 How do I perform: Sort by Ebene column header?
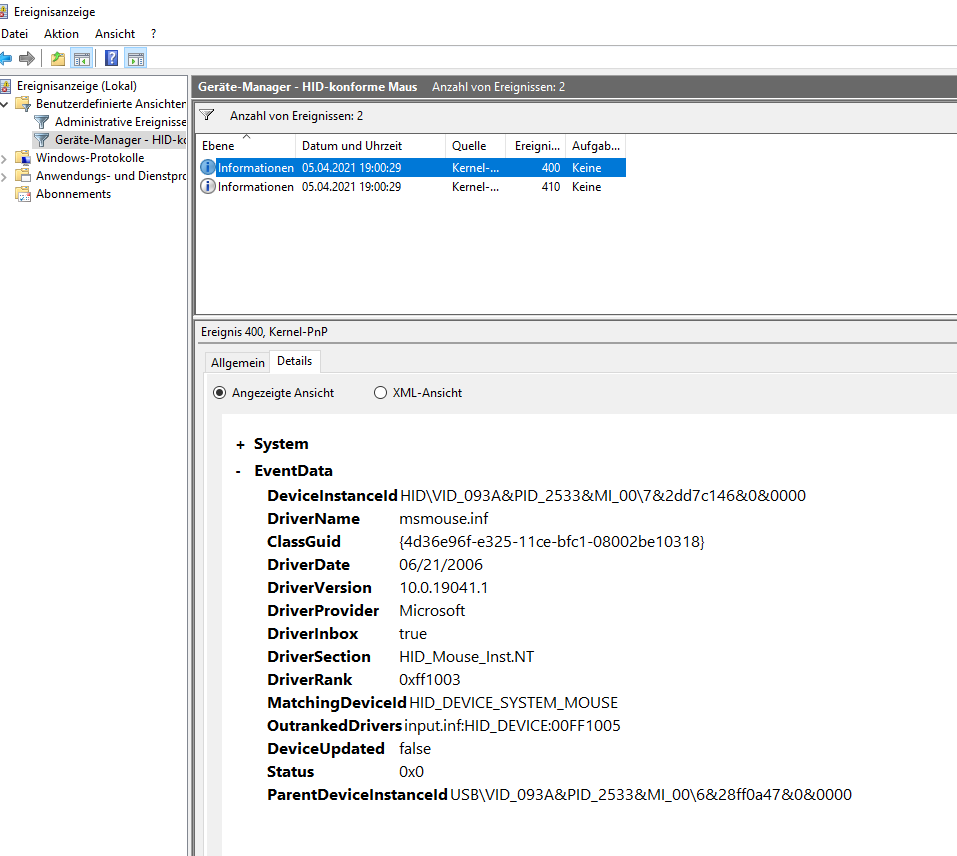247,146
